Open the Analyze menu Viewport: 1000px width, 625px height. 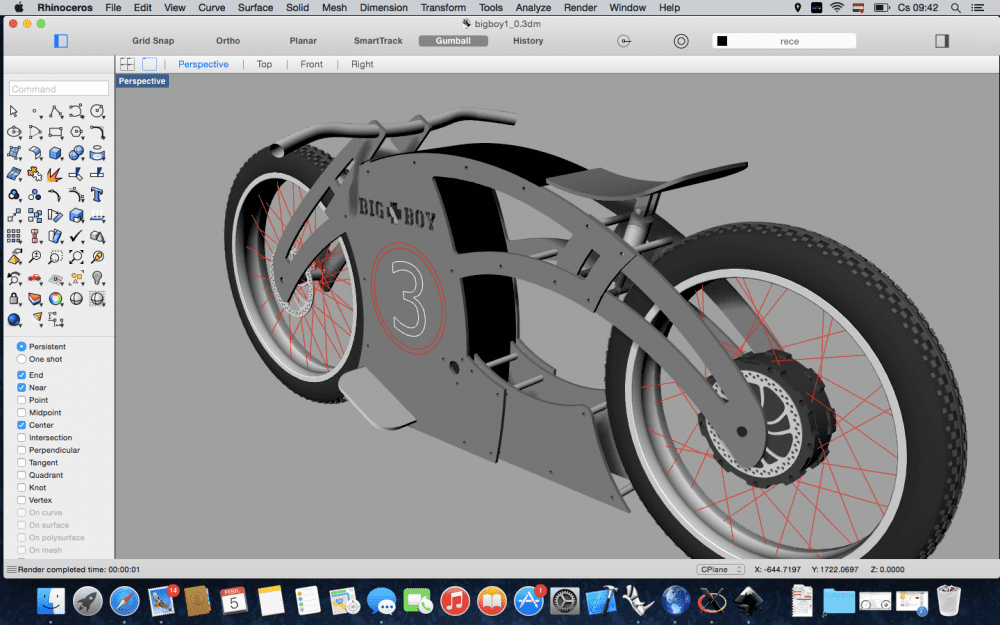point(533,8)
